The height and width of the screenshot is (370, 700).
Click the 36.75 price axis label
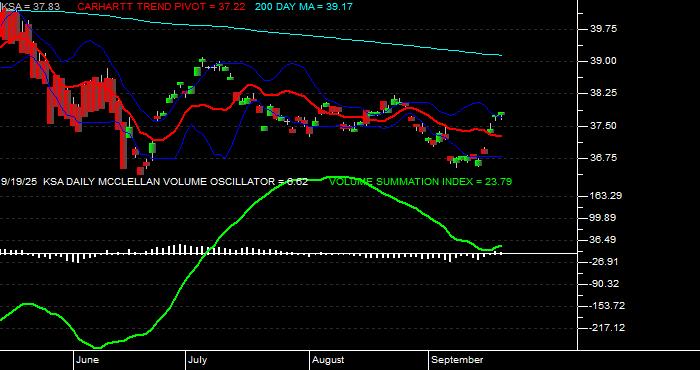[x=603, y=158]
